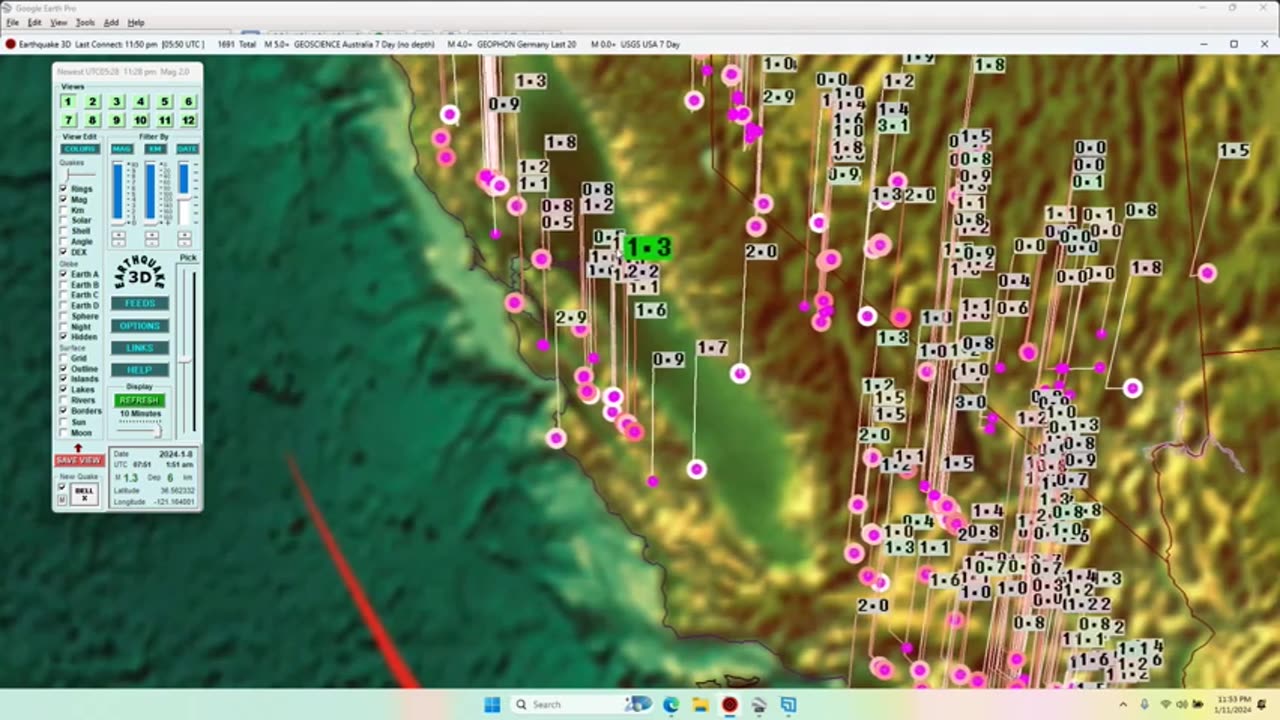Click the red recording app taskbar icon
Screen dimensions: 1280x720
coord(730,705)
